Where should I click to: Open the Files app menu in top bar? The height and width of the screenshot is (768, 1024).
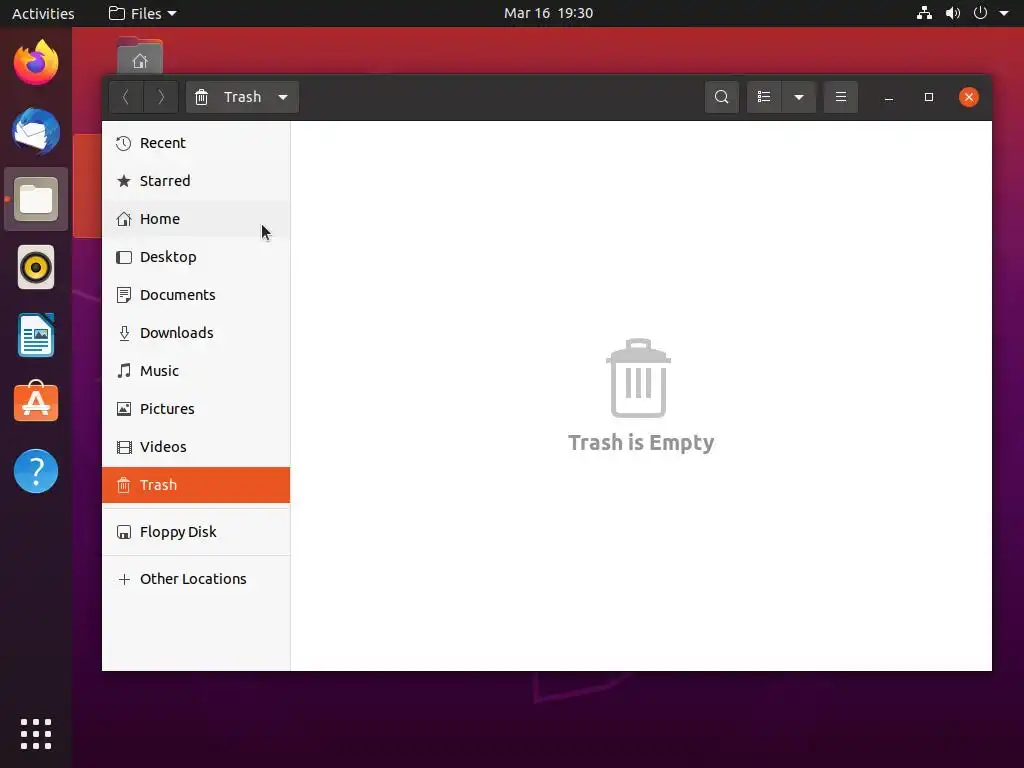(x=142, y=13)
